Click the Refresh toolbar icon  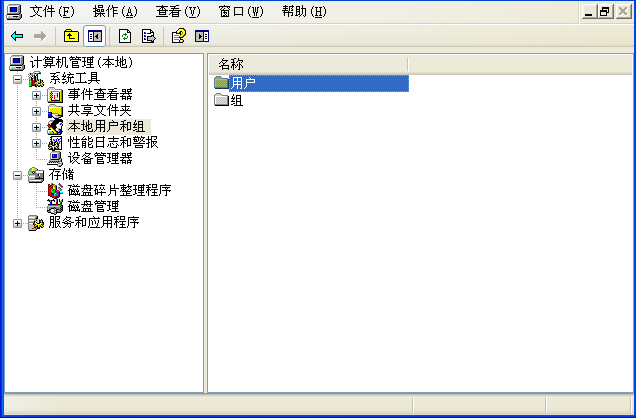point(125,36)
